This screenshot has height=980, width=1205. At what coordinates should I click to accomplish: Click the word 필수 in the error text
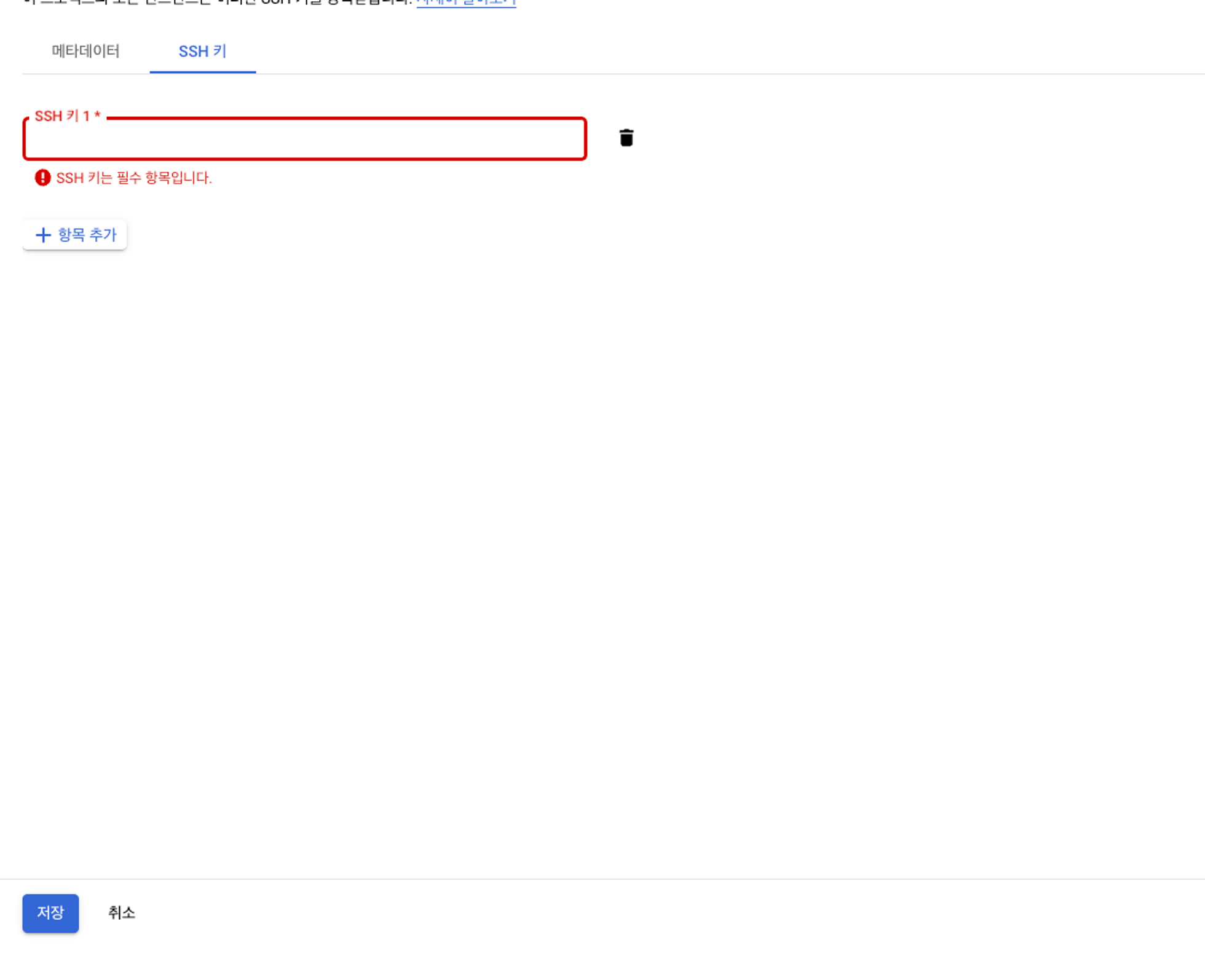[128, 178]
